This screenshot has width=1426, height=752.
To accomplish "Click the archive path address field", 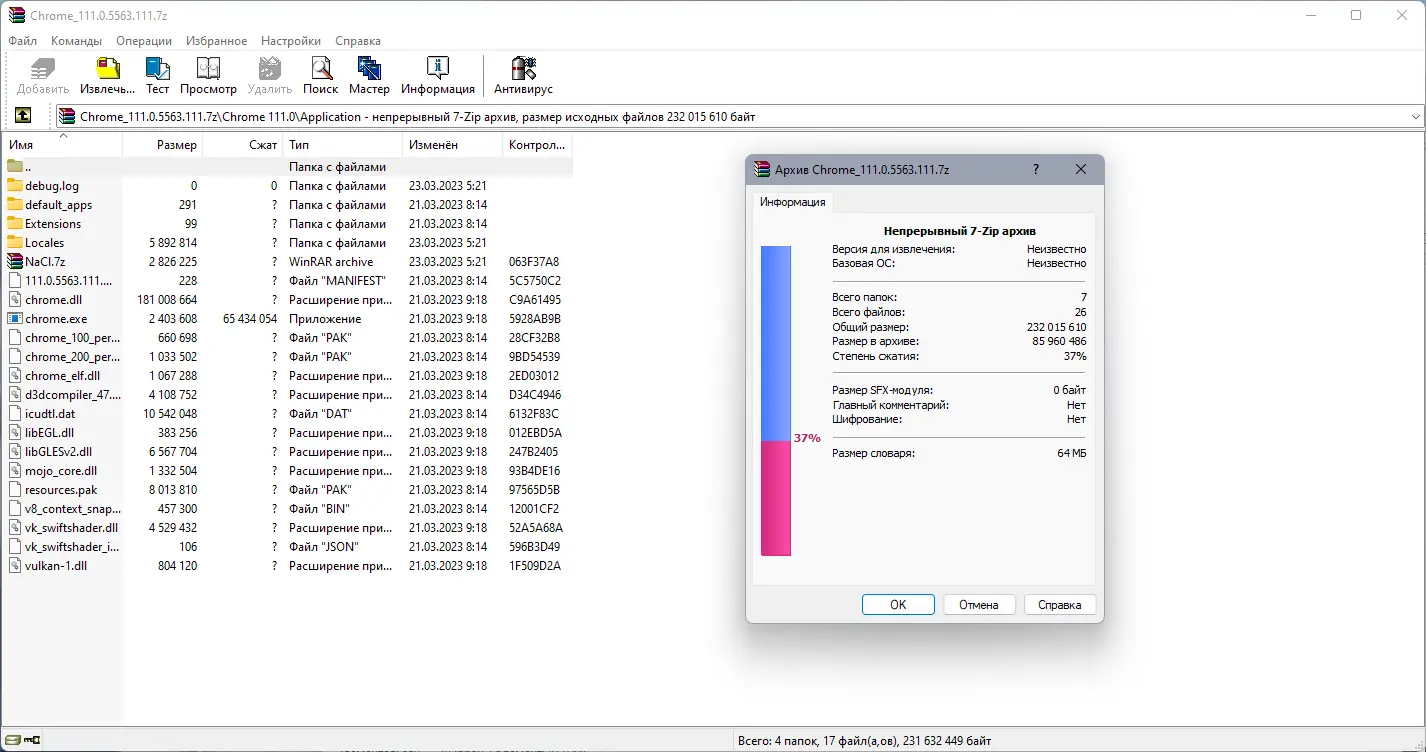I will pyautogui.click(x=740, y=117).
